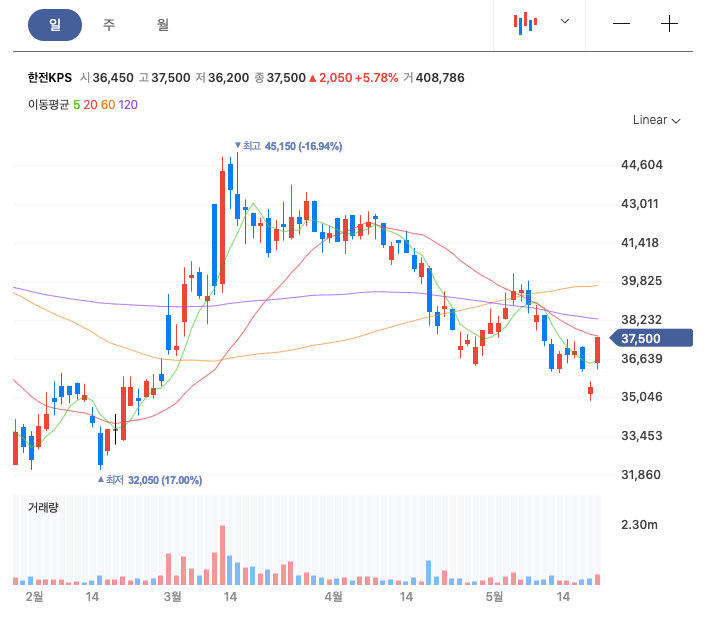Click the 43,011 price axis label
Image resolution: width=705 pixels, height=619 pixels.
640,204
